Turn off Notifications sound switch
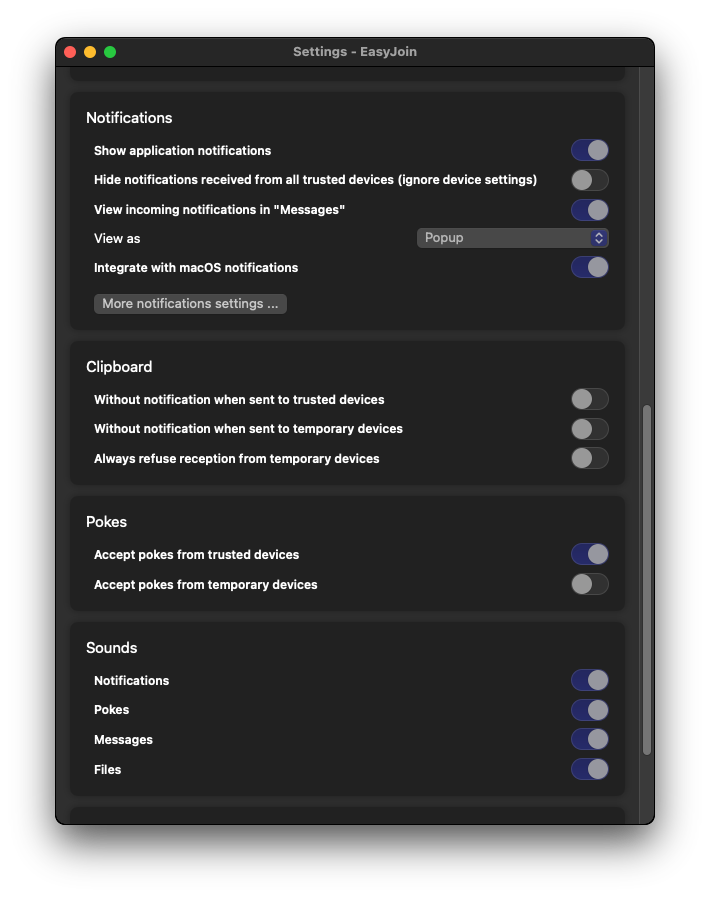 point(589,680)
